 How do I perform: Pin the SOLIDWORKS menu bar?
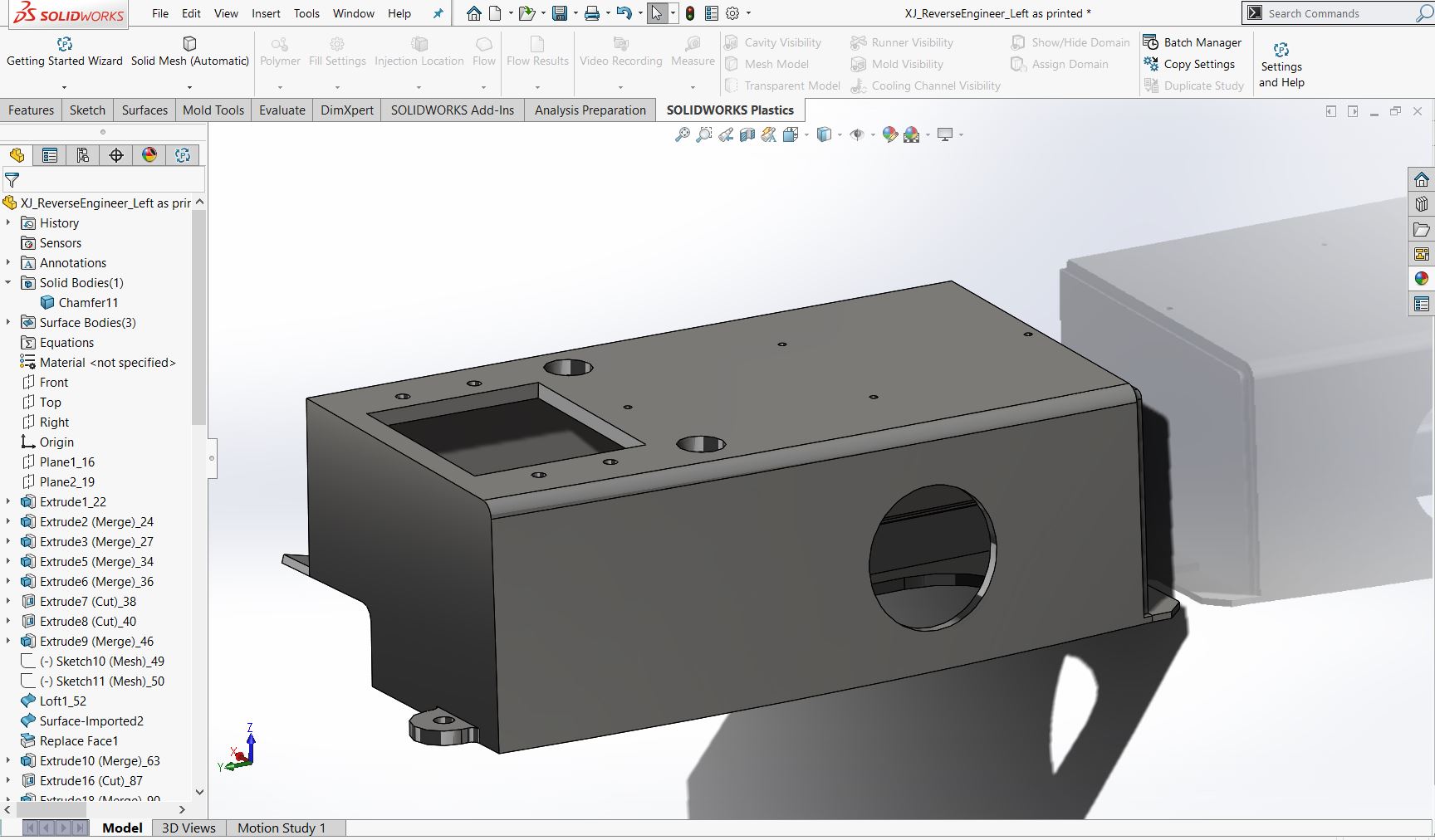(438, 13)
